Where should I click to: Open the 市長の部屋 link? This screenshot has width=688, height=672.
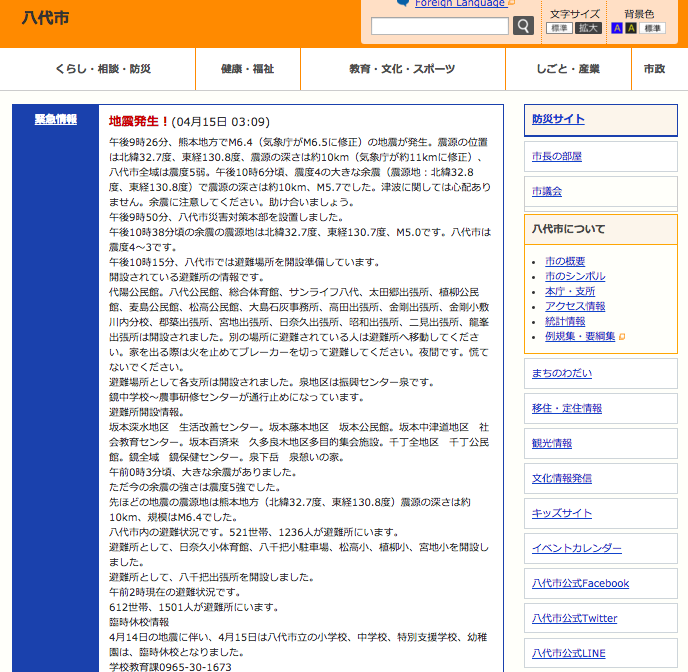click(557, 156)
